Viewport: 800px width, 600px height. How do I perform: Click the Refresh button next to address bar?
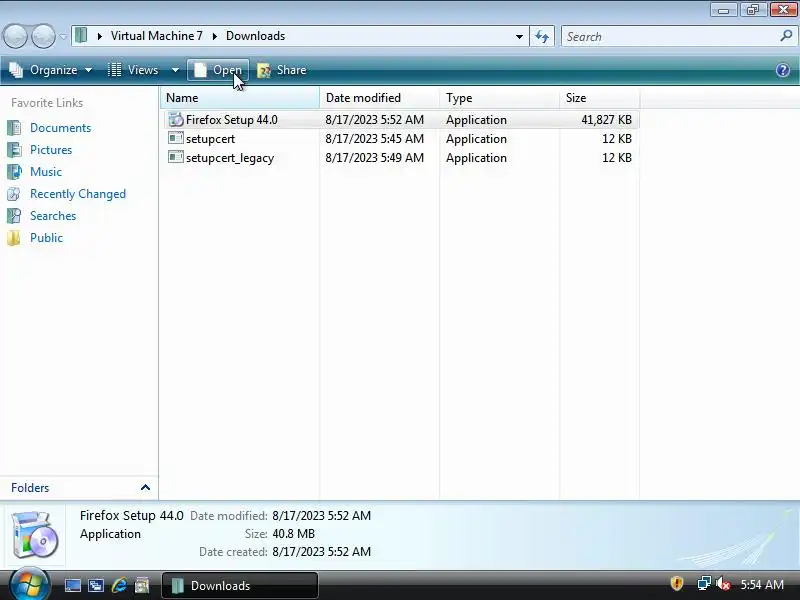[542, 36]
